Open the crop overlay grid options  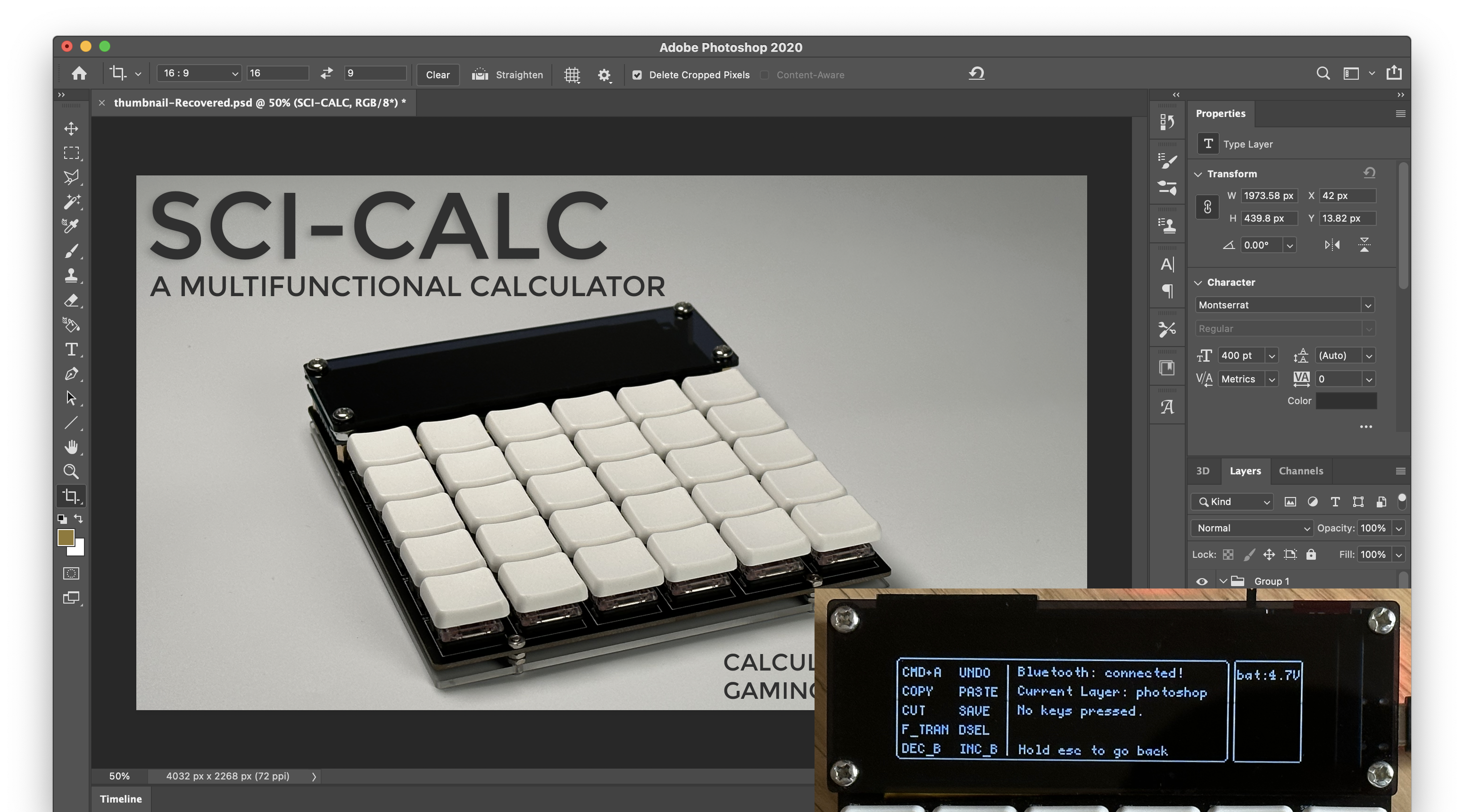tap(572, 75)
